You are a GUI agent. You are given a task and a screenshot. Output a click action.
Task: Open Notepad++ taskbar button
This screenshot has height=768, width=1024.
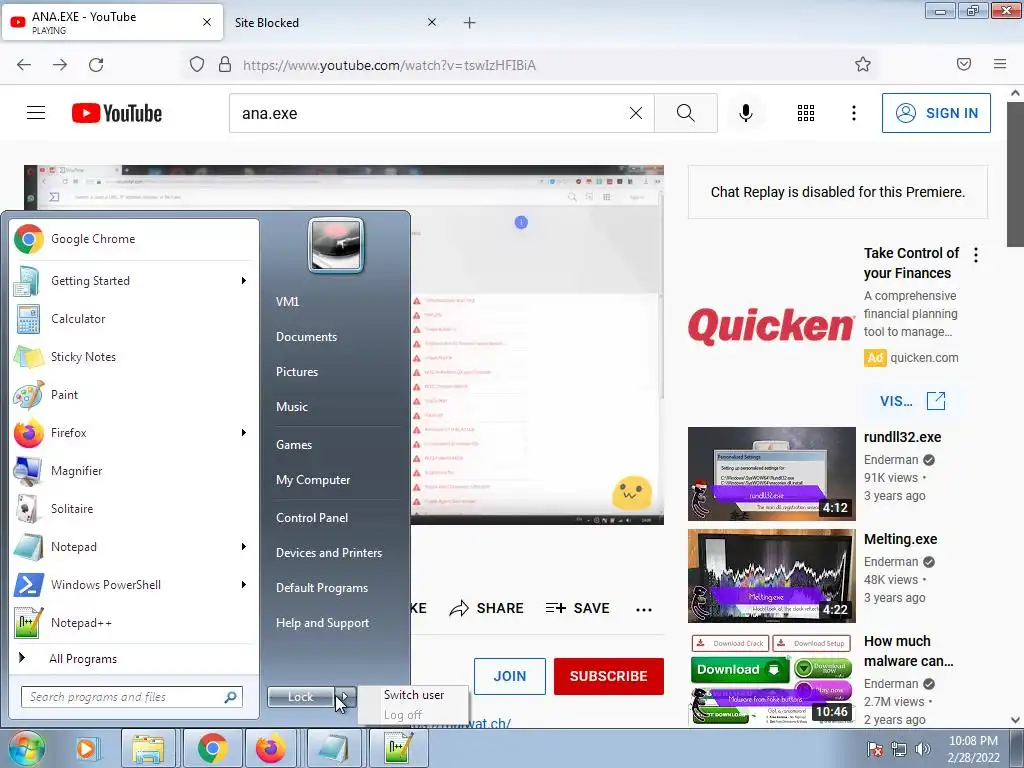tap(397, 748)
